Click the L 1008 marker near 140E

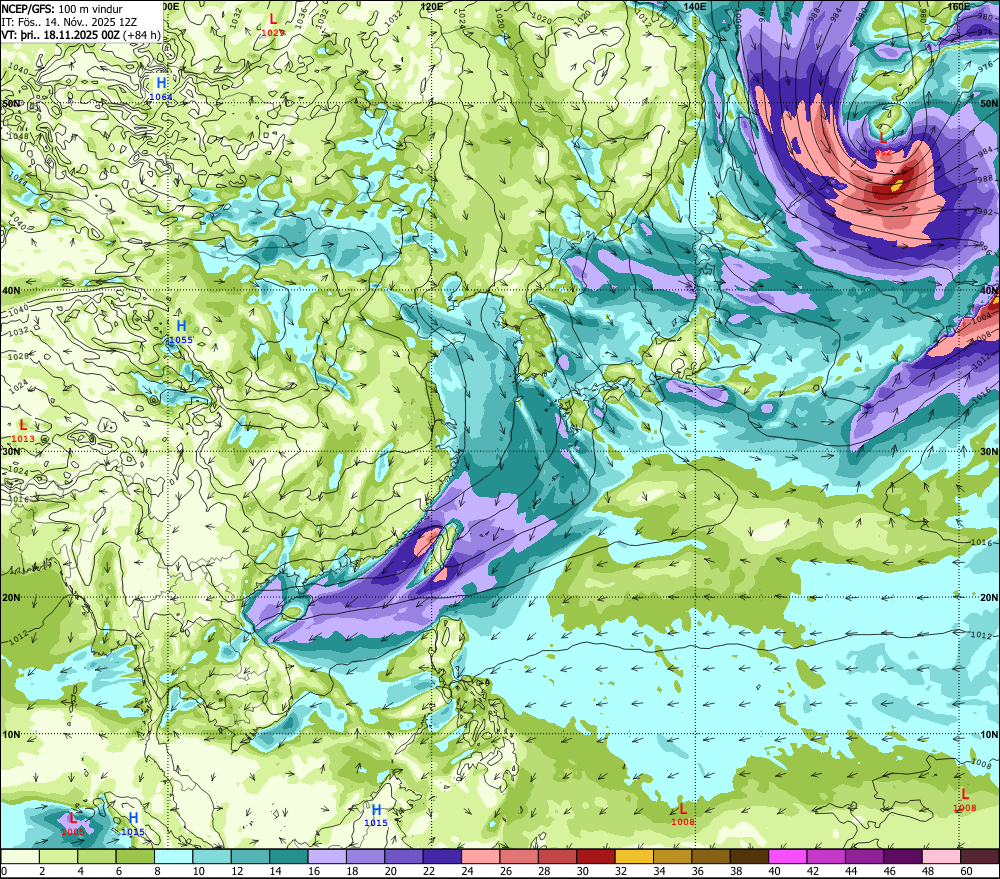coord(682,814)
